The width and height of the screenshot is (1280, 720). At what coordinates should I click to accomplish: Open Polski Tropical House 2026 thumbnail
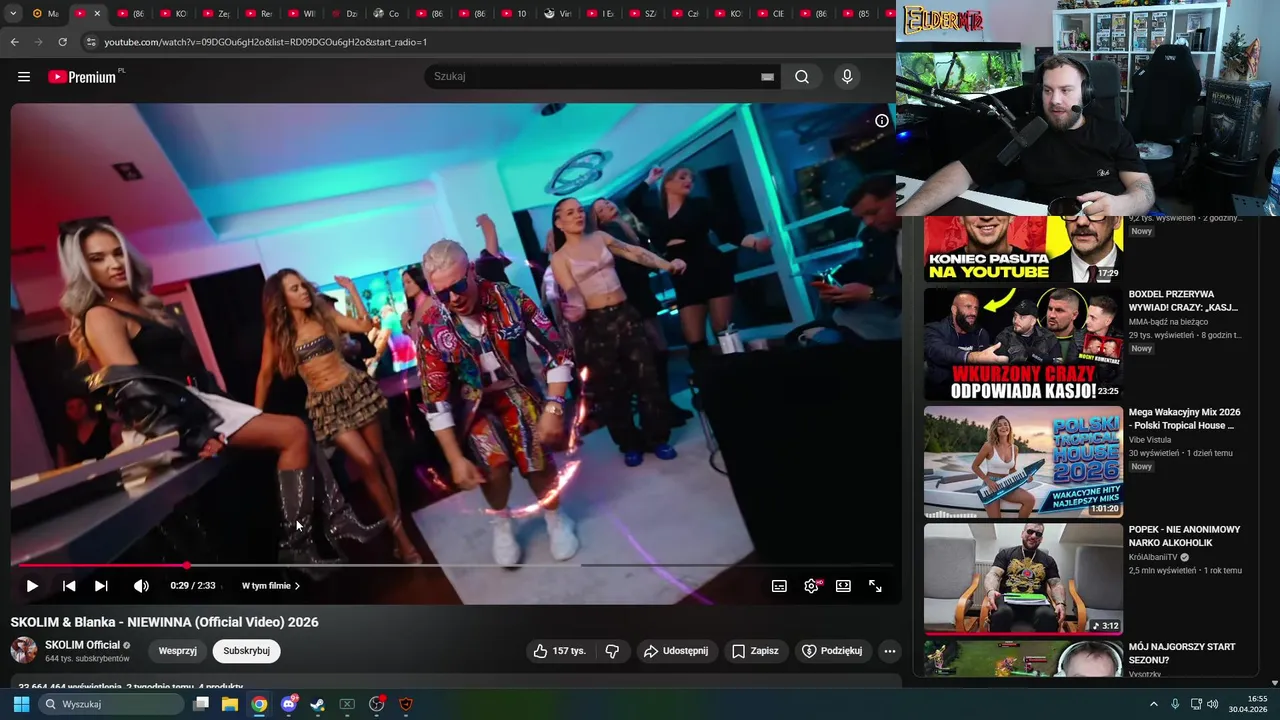pyautogui.click(x=1023, y=462)
